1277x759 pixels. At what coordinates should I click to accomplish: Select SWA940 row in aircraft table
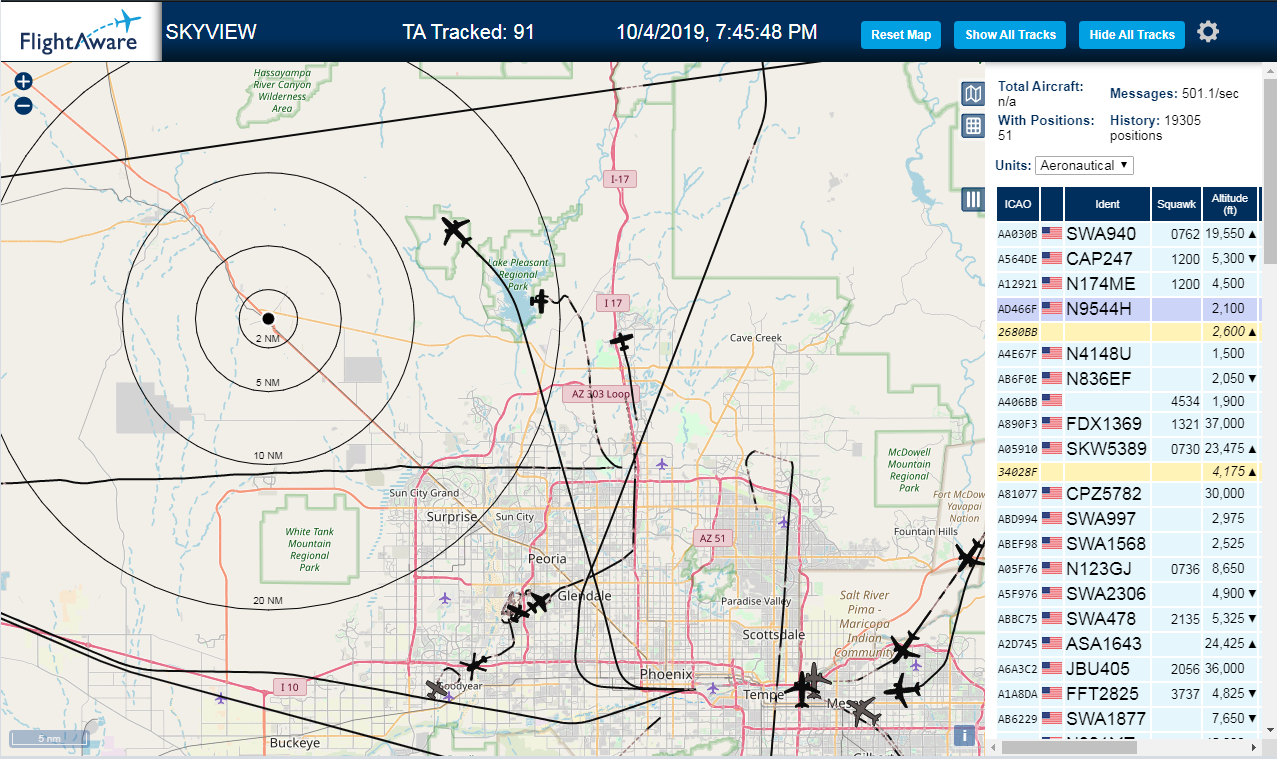coord(1127,234)
